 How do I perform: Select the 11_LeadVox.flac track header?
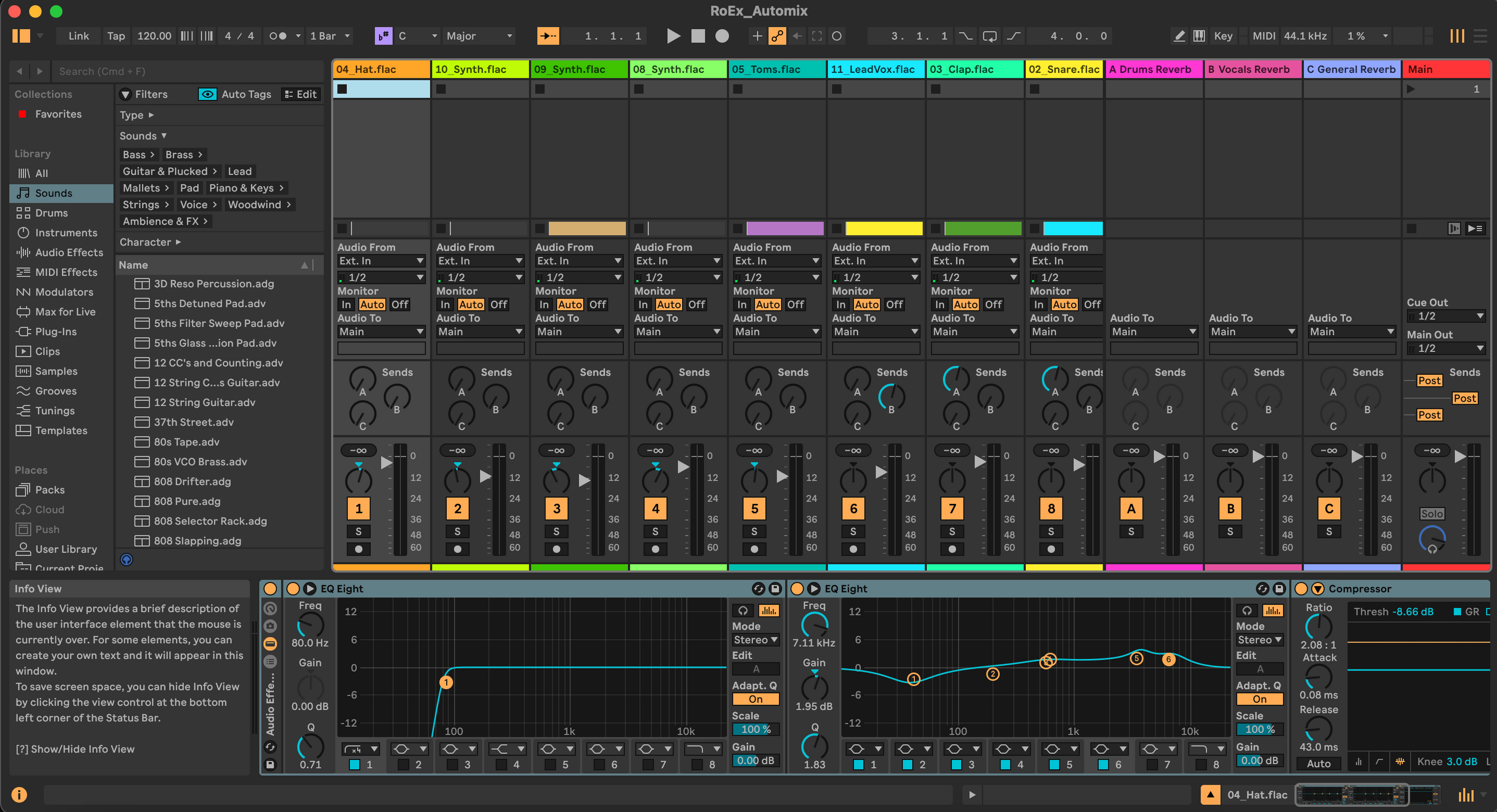tap(876, 68)
